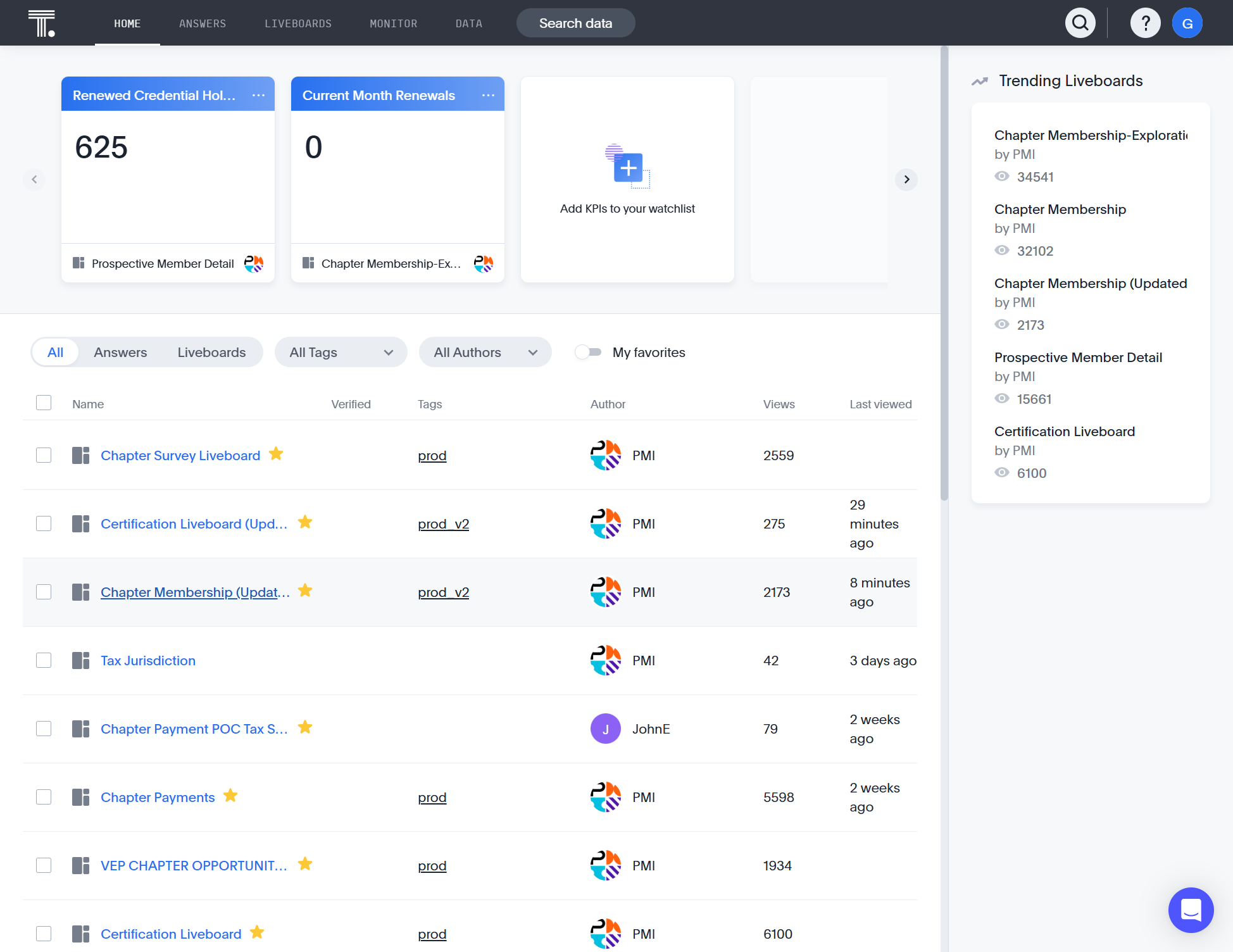
Task: Click the favorite star next to Certification Liveboard (Upd...
Action: [x=305, y=522]
